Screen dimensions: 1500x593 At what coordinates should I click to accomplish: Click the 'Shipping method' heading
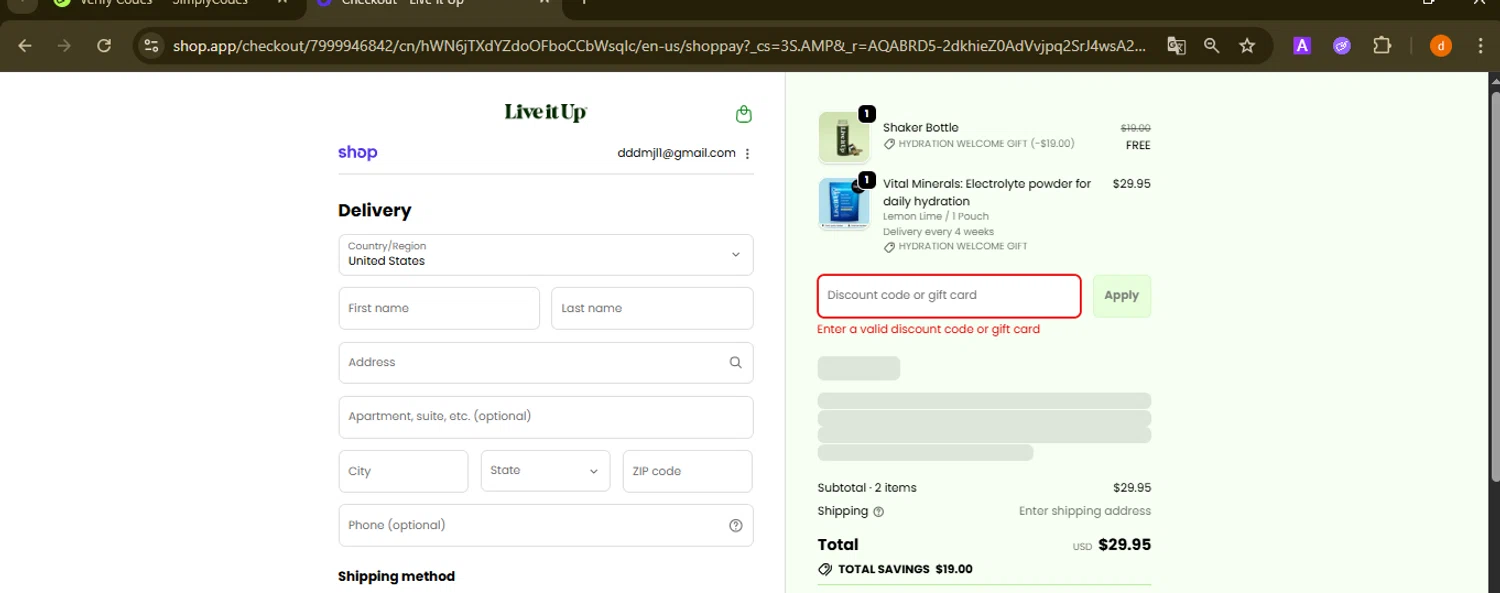click(x=396, y=576)
